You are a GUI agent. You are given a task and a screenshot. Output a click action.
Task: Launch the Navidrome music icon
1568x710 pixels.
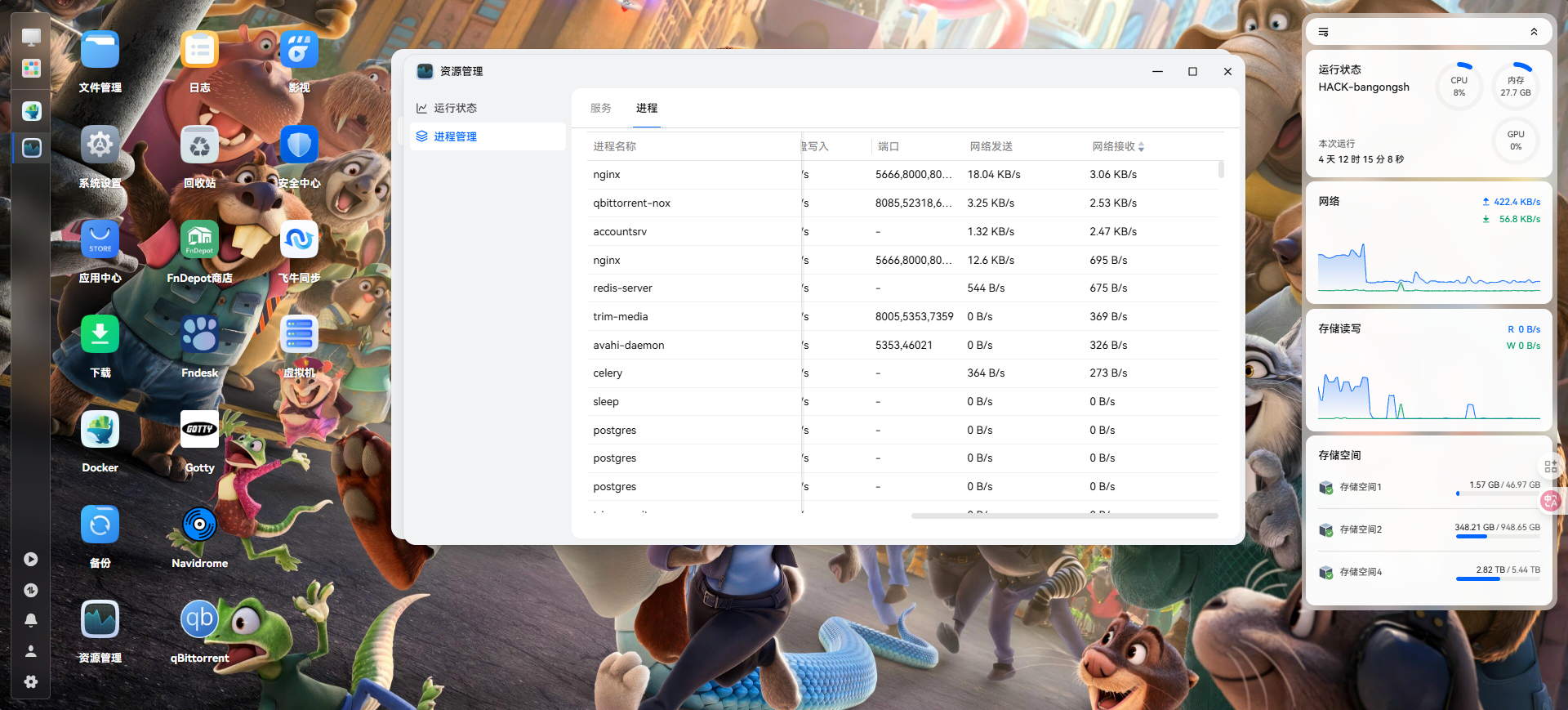[x=199, y=525]
